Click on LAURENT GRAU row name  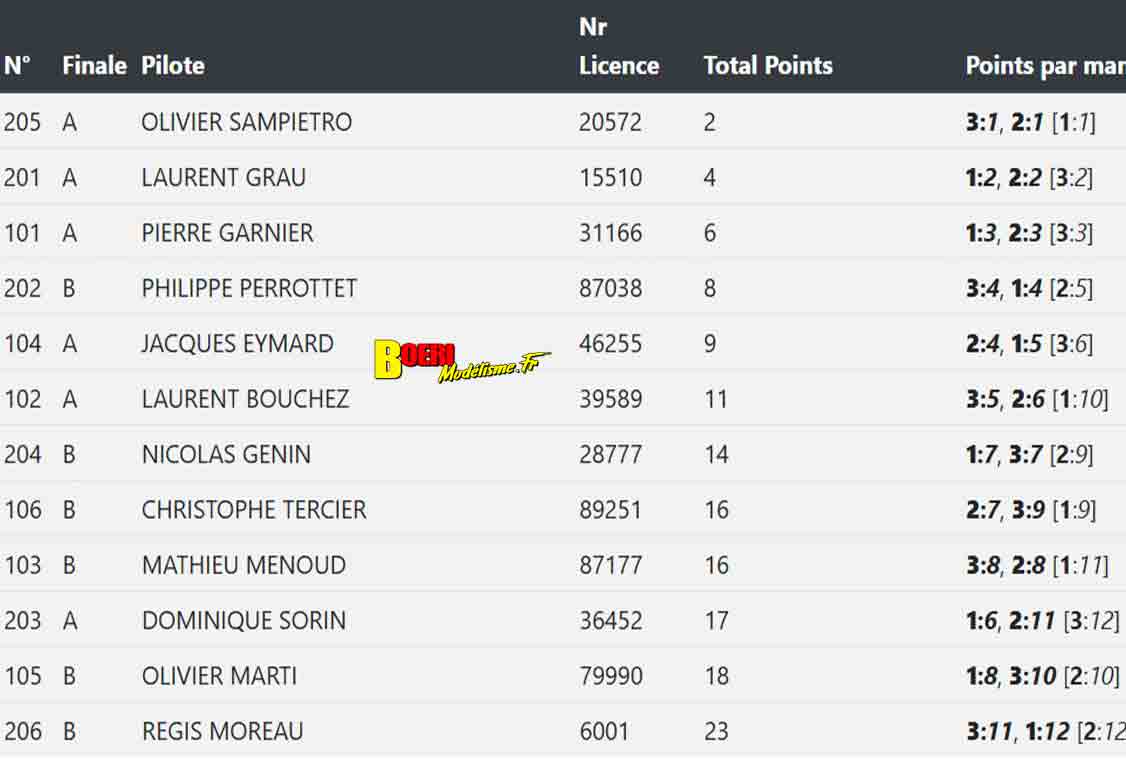pos(223,177)
